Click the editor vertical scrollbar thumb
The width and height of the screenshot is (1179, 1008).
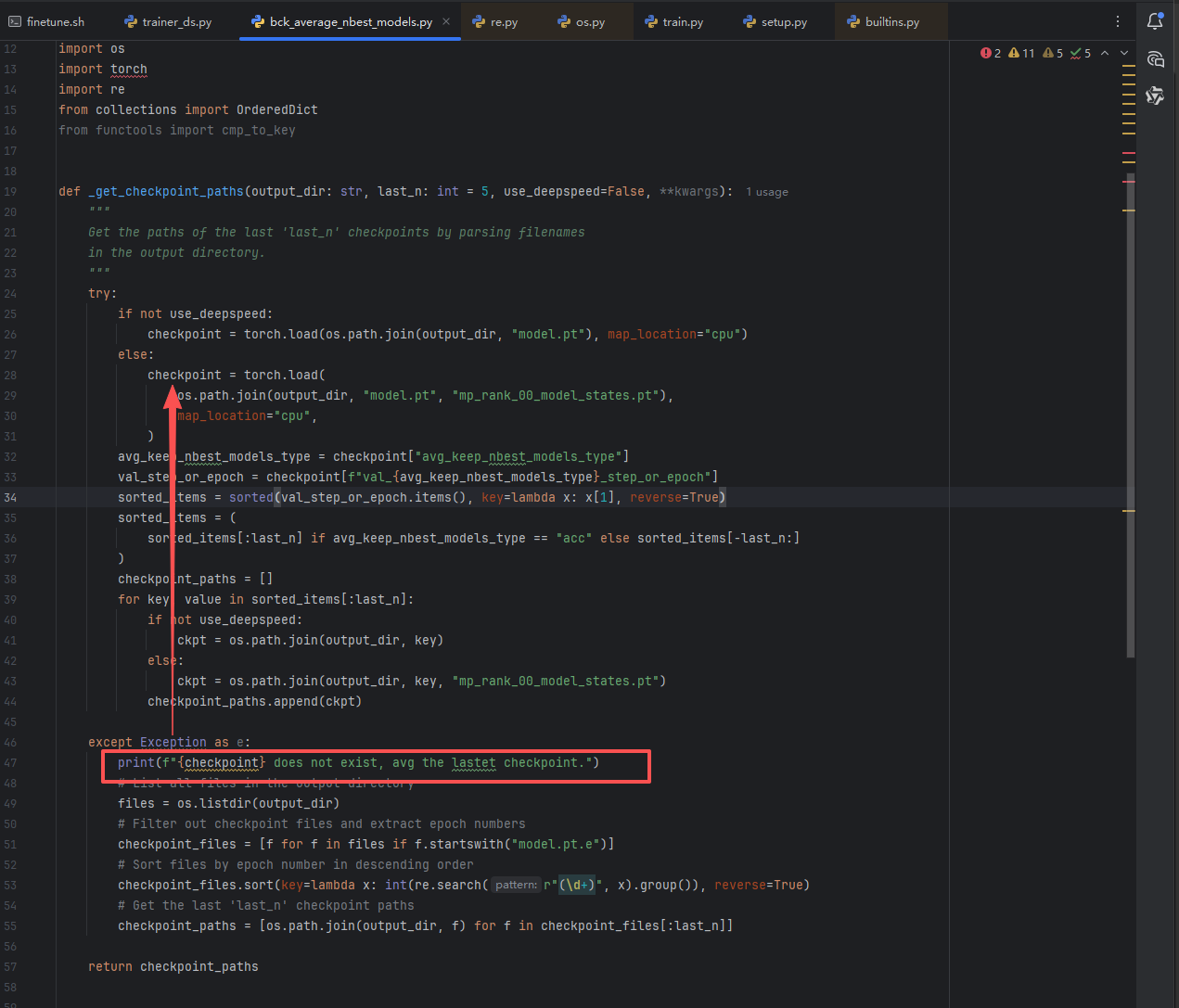point(1130,417)
